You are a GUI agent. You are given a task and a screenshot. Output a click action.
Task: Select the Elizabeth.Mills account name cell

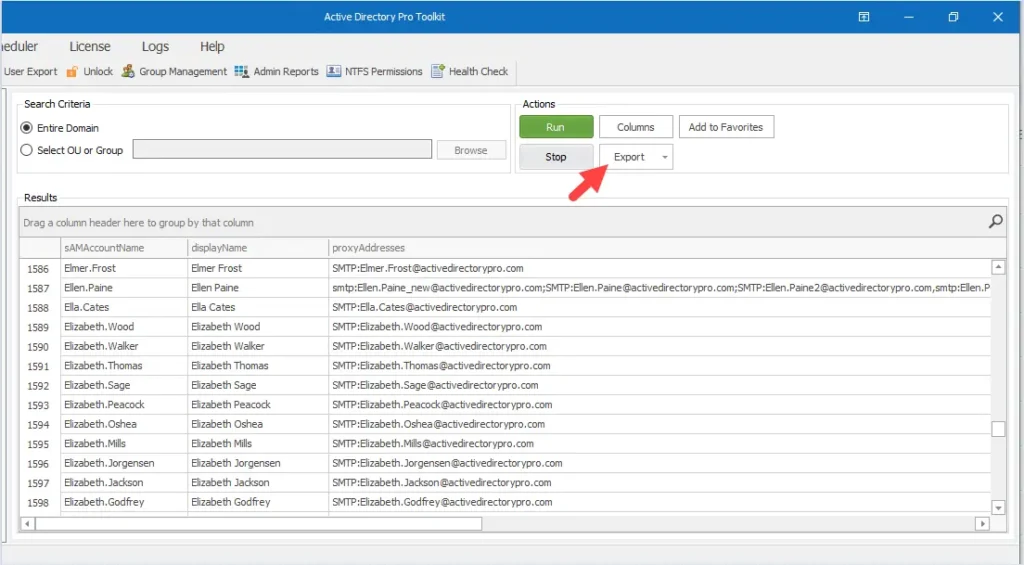tap(124, 444)
